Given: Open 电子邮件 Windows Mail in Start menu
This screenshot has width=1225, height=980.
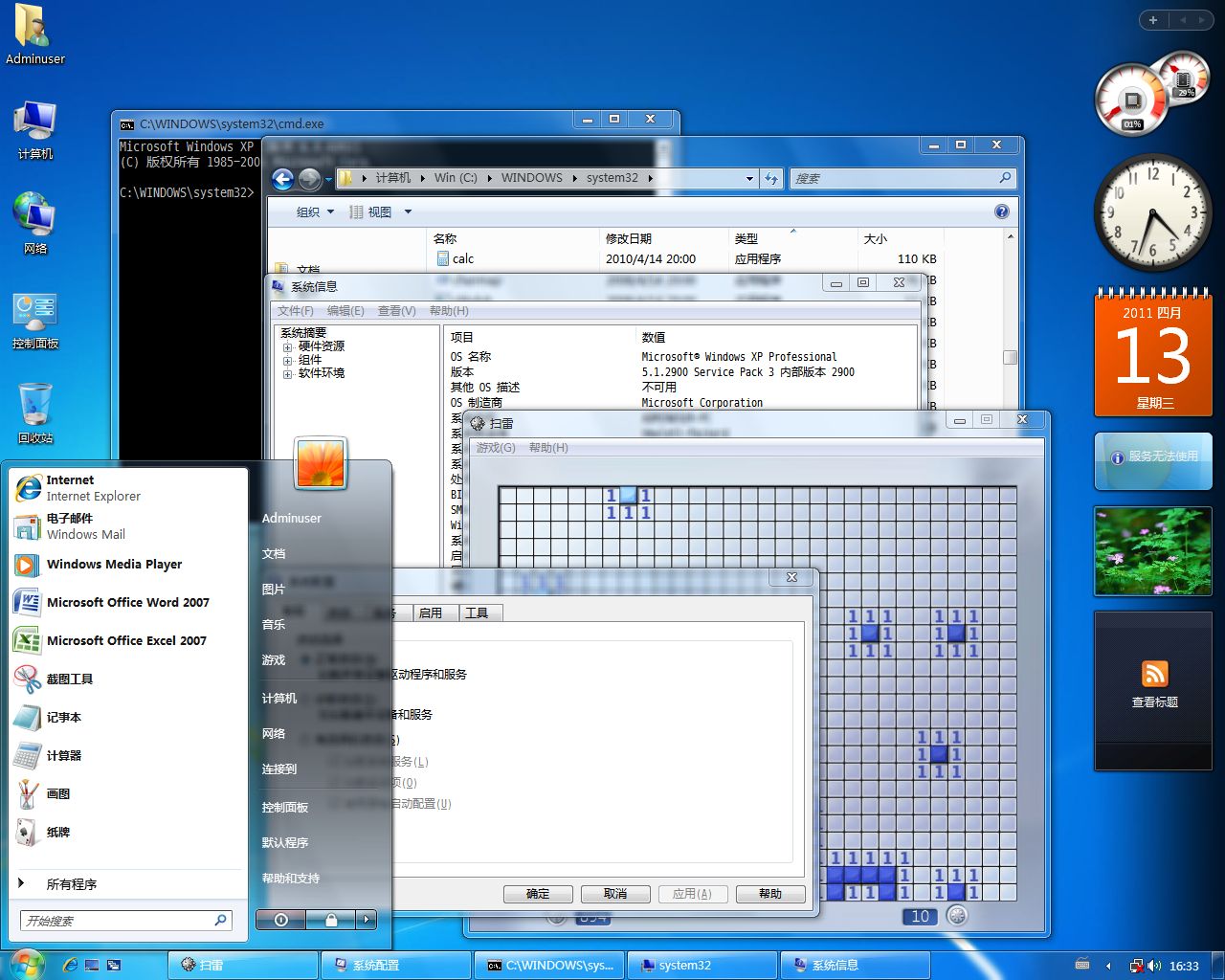Looking at the screenshot, I should pyautogui.click(x=129, y=526).
